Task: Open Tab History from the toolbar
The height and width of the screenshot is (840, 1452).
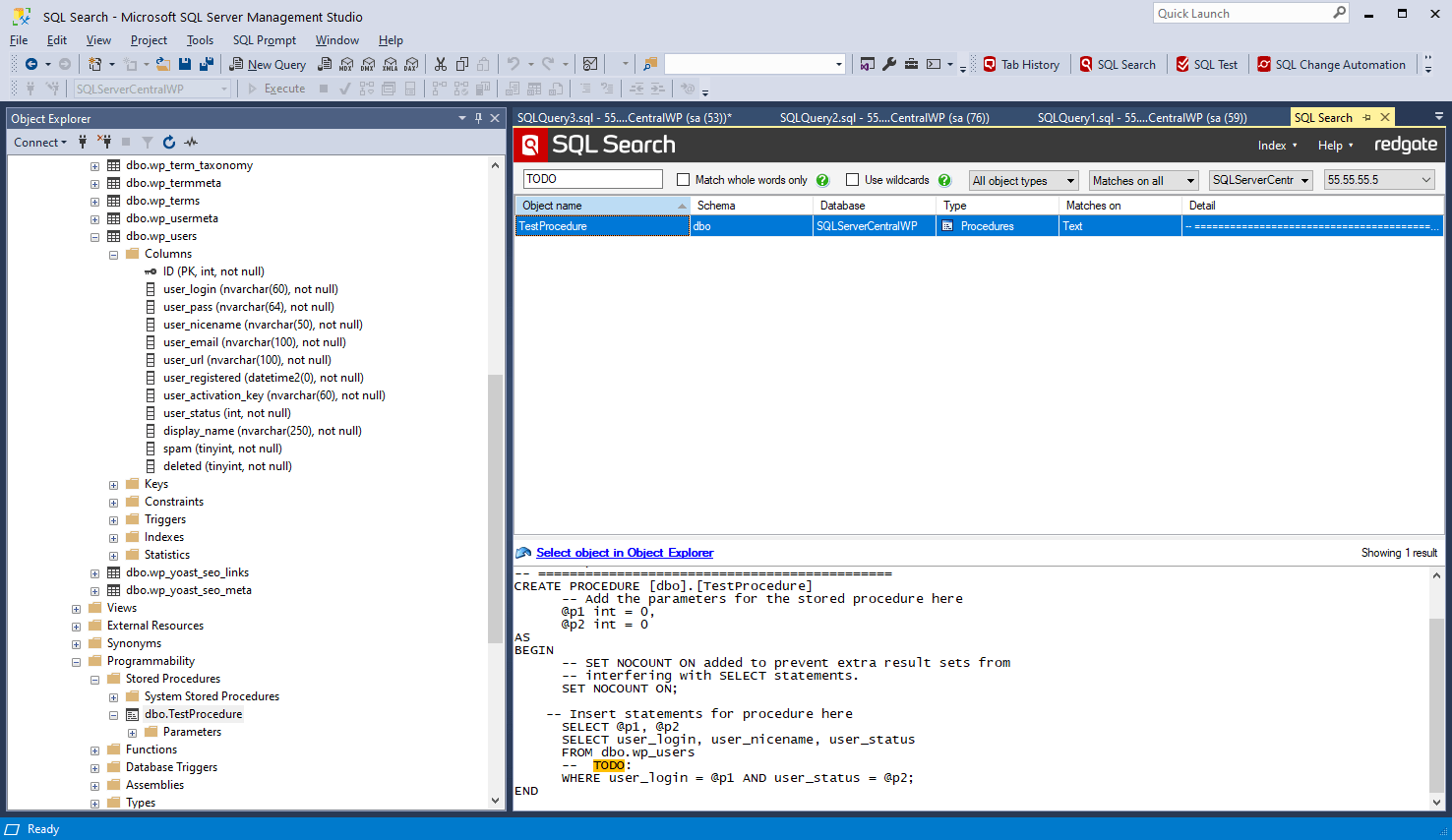Action: [x=1022, y=64]
